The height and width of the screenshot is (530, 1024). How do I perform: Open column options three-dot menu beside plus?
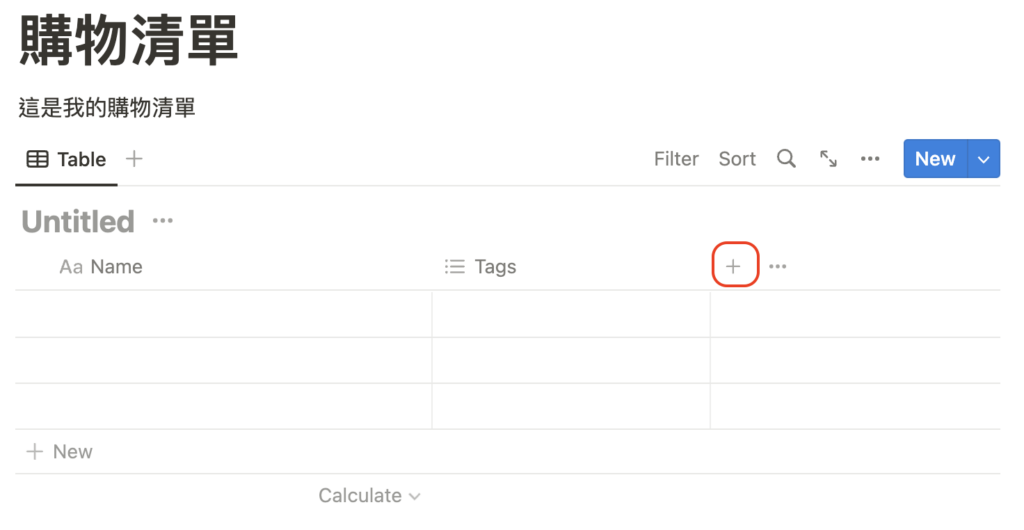point(778,267)
